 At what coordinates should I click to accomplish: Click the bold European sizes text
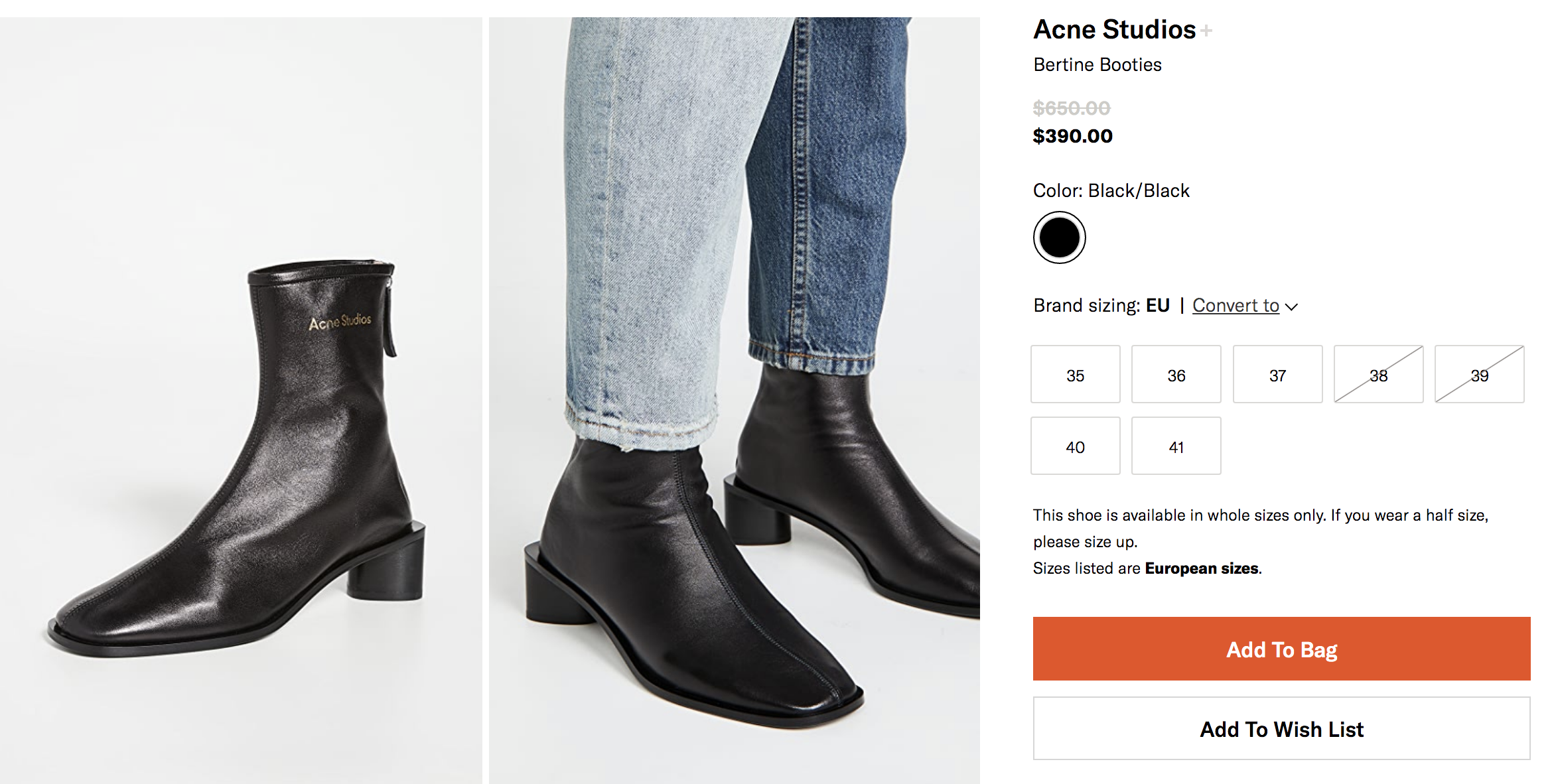1202,568
